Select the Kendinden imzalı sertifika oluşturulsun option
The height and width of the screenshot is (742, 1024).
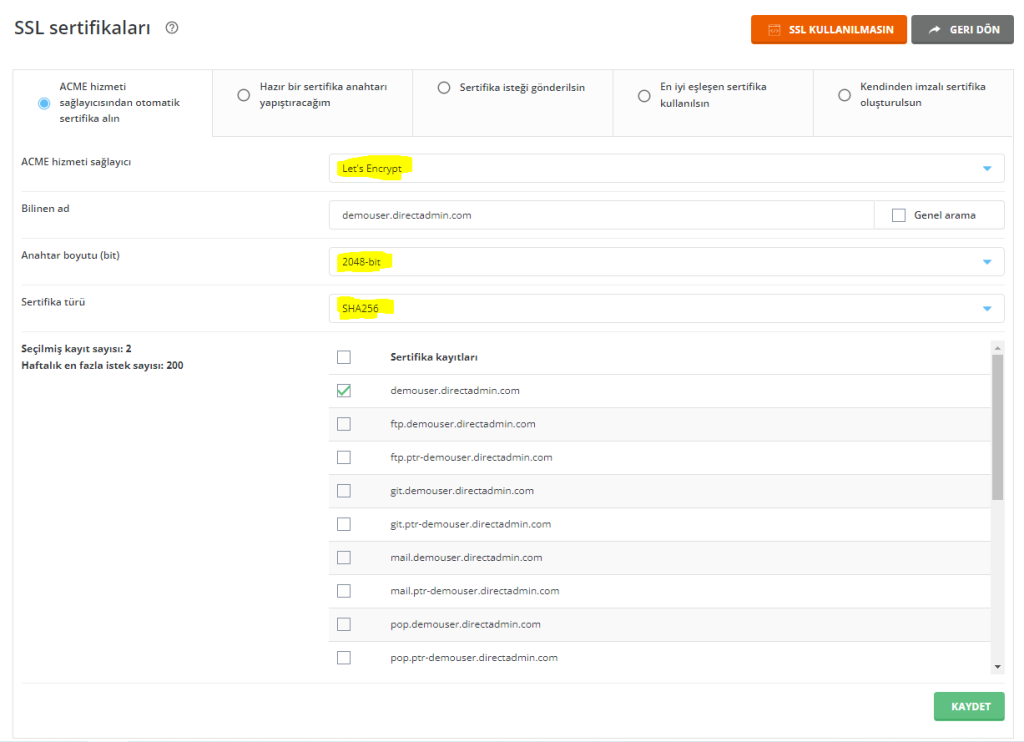(843, 95)
